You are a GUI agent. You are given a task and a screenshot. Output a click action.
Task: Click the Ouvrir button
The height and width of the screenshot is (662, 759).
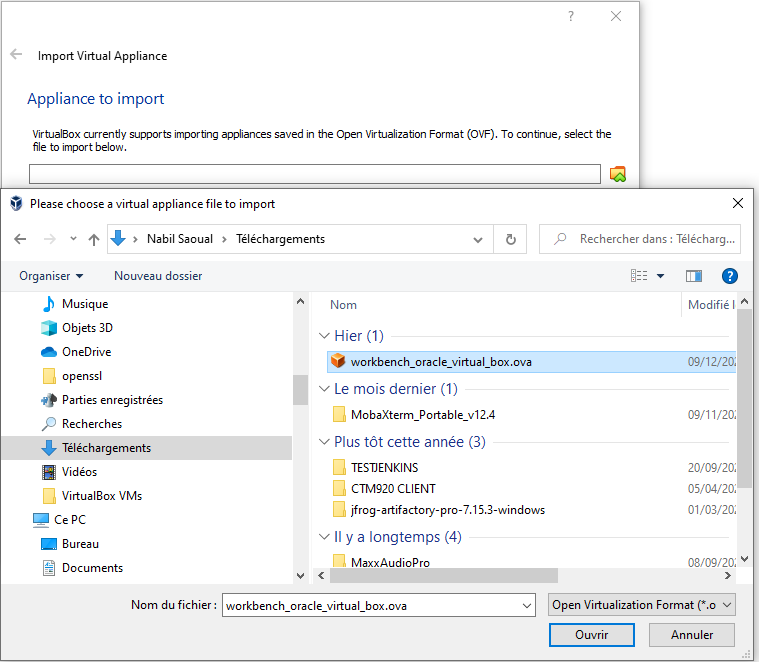tap(592, 635)
